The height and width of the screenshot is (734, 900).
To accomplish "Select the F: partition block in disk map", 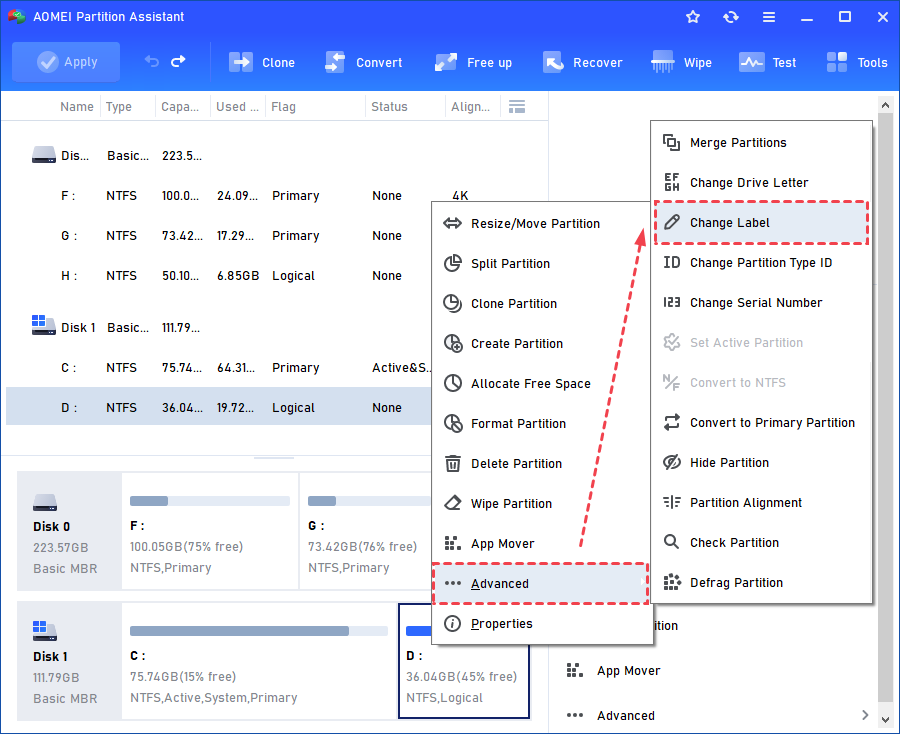I will pyautogui.click(x=210, y=531).
